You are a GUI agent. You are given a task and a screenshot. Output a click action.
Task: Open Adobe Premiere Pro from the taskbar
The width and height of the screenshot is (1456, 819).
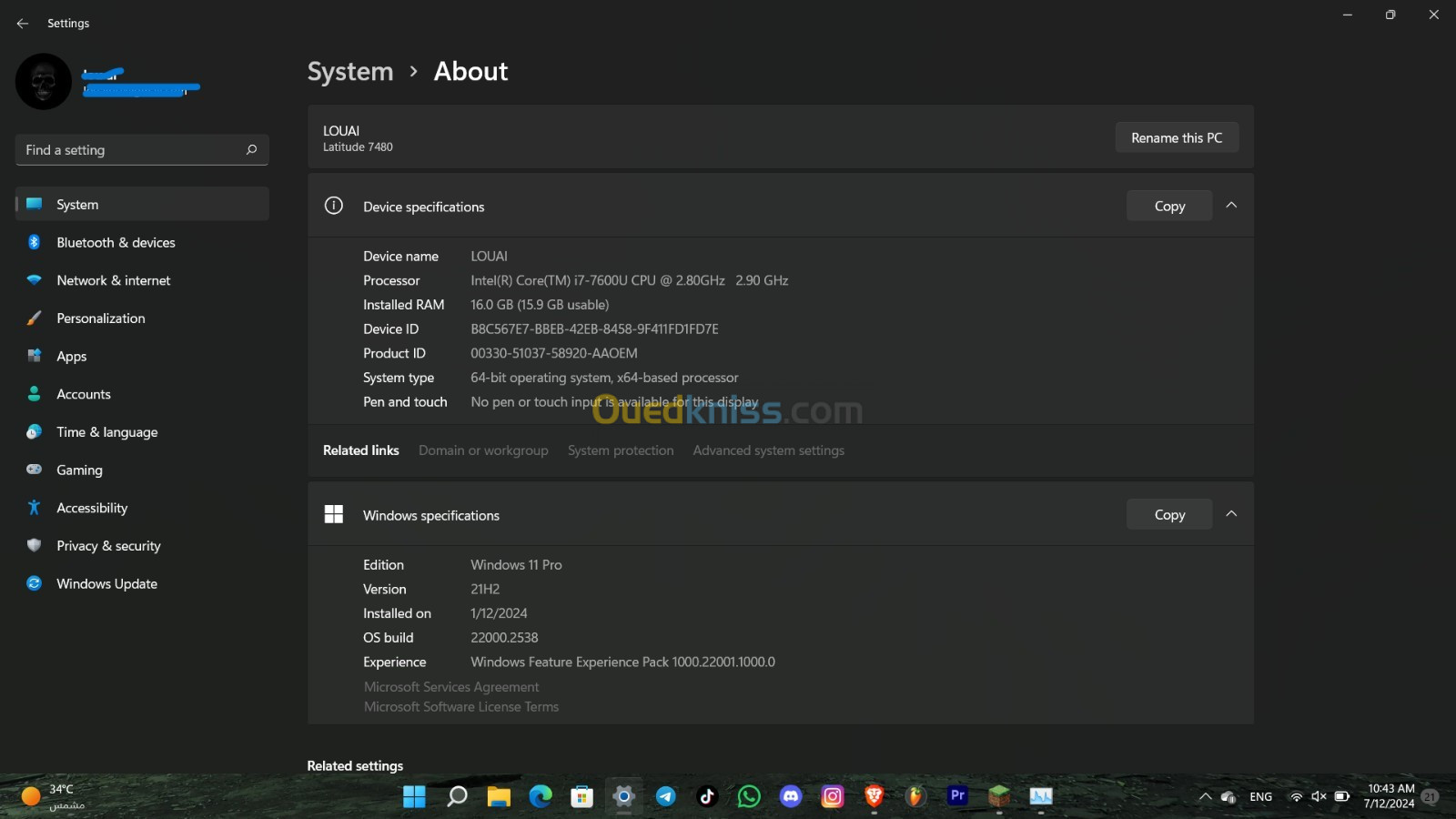(x=957, y=796)
